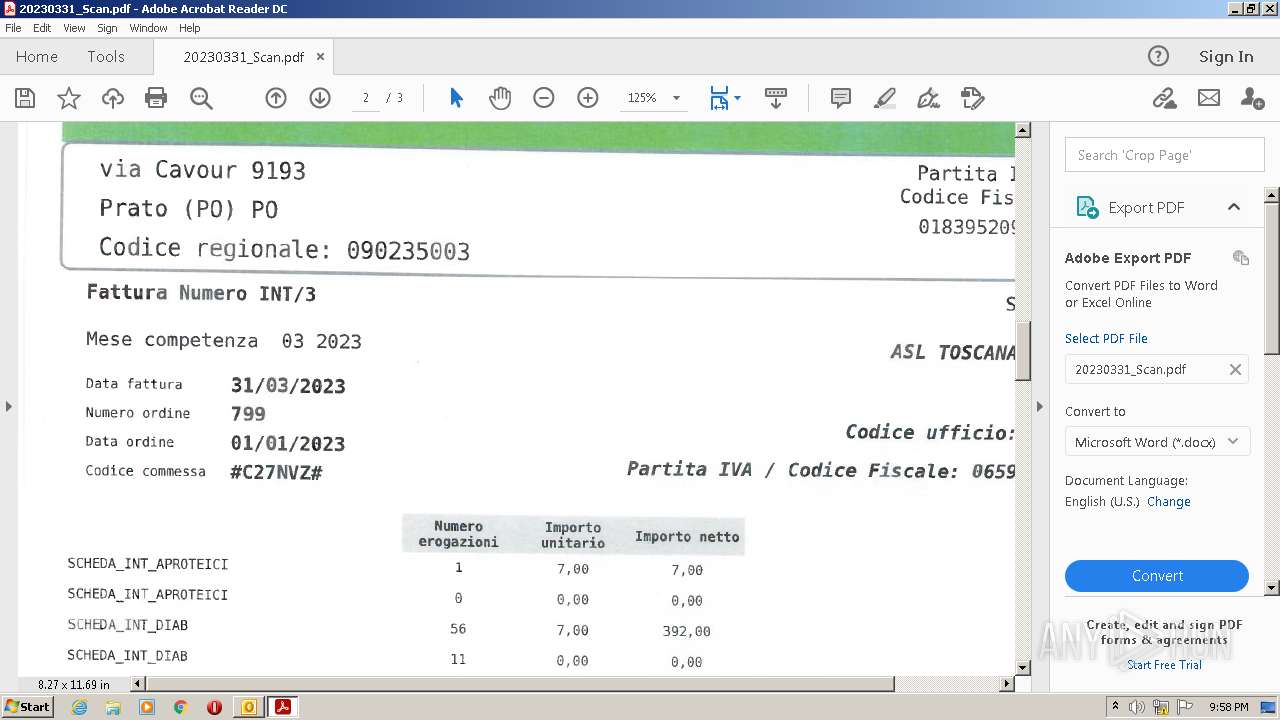Open the Sign menu
Screen dimensions: 1280x720
click(x=107, y=28)
